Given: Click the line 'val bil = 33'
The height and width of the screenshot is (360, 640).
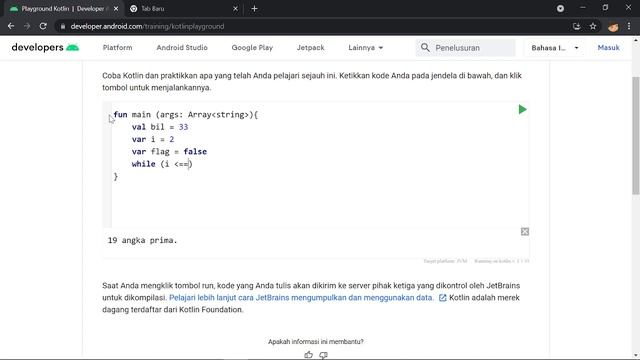Looking at the screenshot, I should (160, 127).
